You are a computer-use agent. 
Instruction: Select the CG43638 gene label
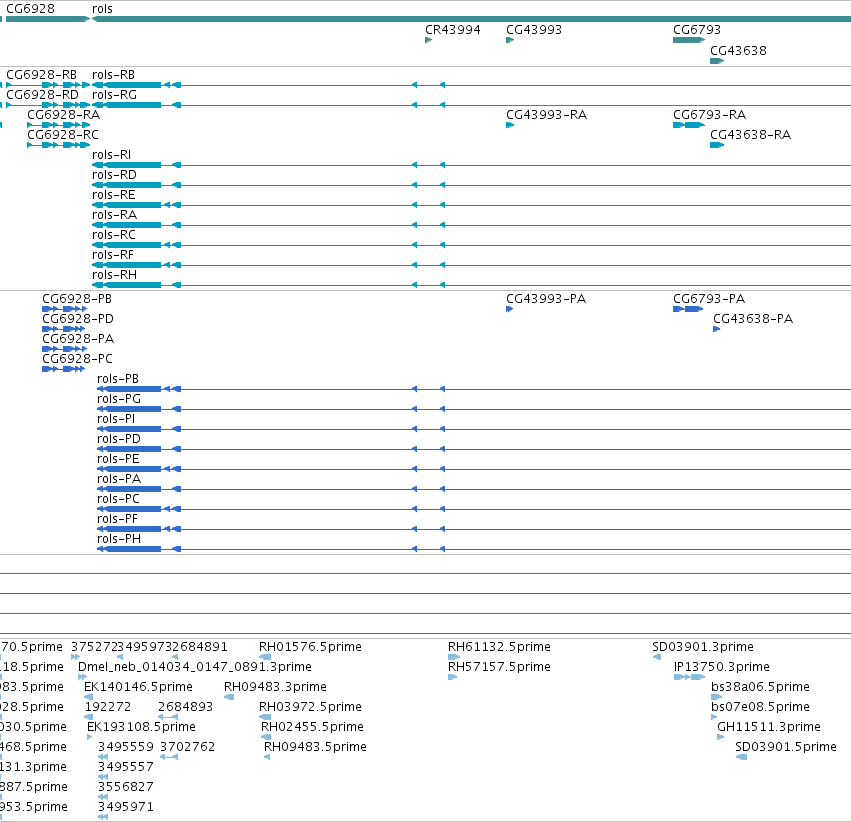(738, 50)
